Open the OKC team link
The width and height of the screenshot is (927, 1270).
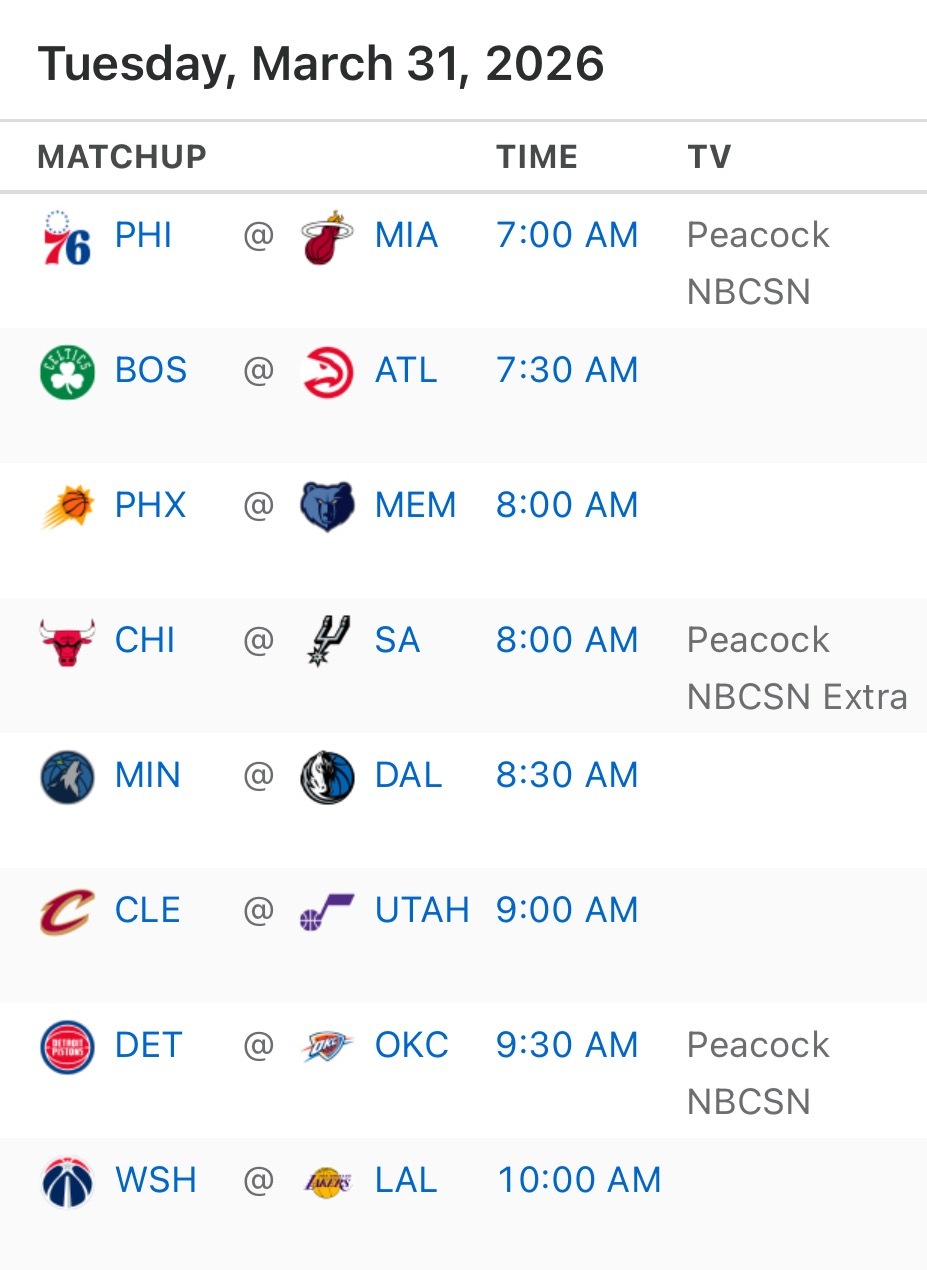point(411,1046)
